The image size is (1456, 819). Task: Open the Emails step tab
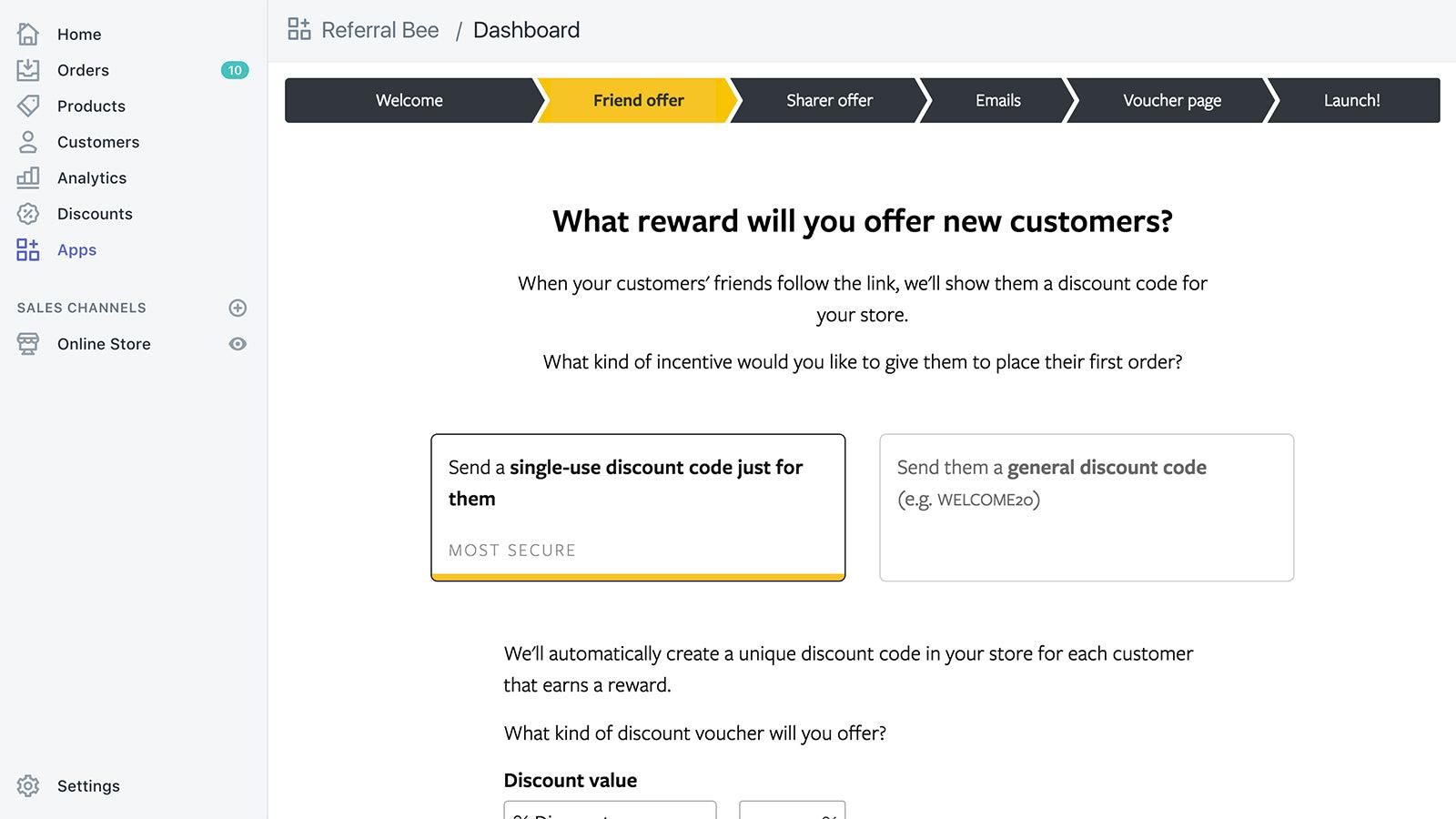click(997, 100)
